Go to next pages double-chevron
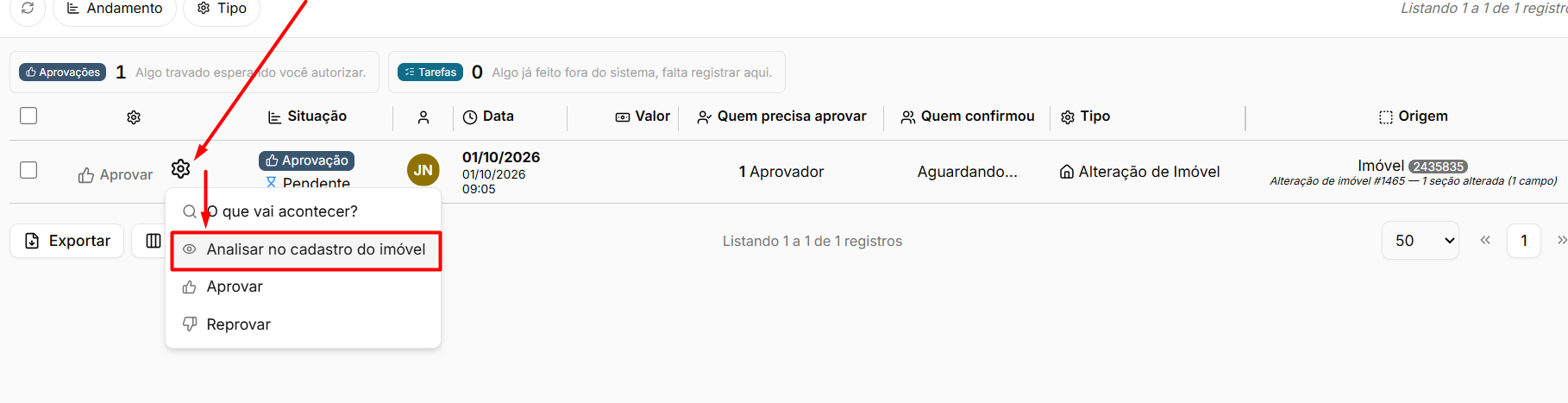Image resolution: width=1568 pixels, height=403 pixels. (x=1561, y=240)
